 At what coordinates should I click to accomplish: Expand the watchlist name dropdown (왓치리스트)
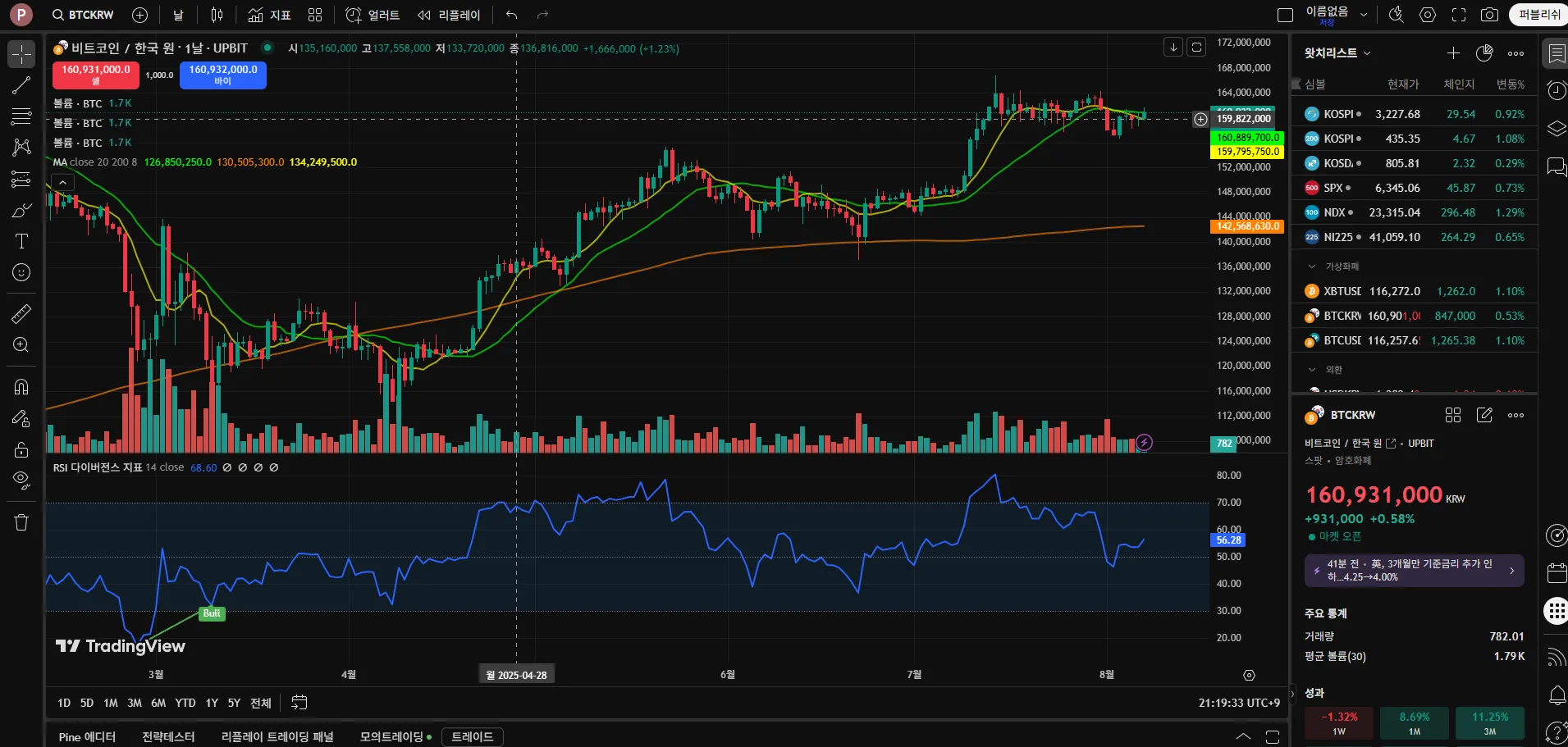coord(1337,53)
